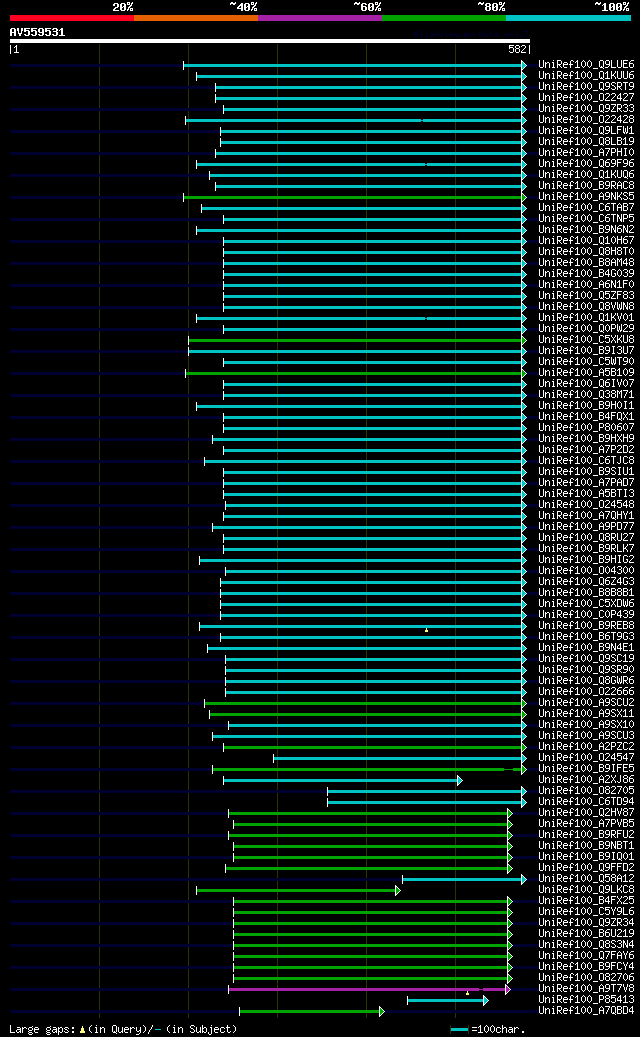640x1037 pixels.
Task: Open hit UniRef100_Q9LKC8 label
Action: tap(586, 889)
